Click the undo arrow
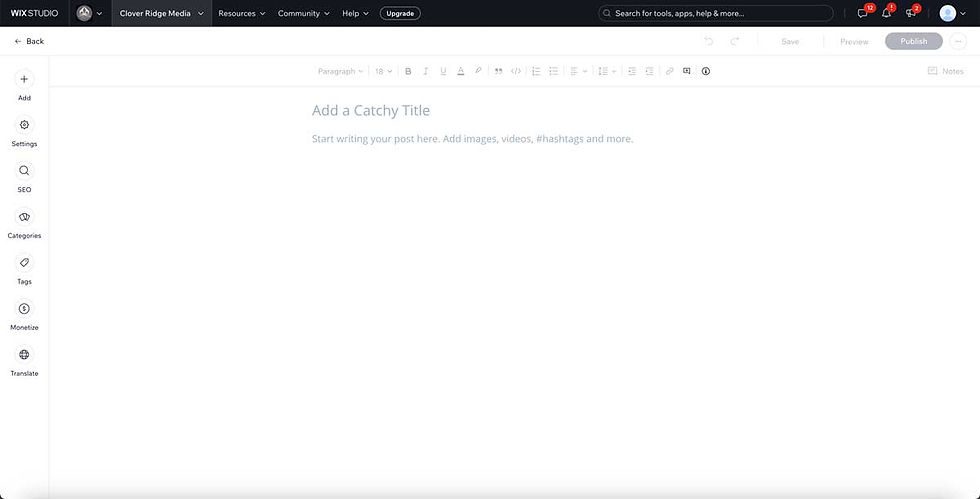This screenshot has width=980, height=499. click(x=709, y=41)
